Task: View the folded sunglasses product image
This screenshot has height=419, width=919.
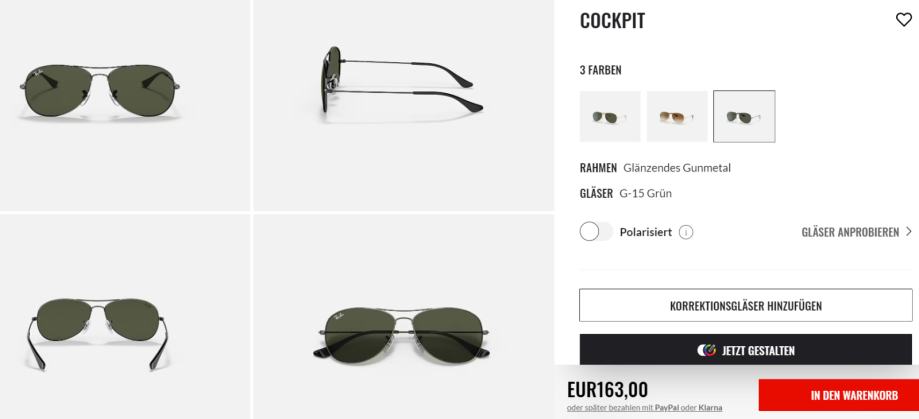Action: click(x=404, y=316)
